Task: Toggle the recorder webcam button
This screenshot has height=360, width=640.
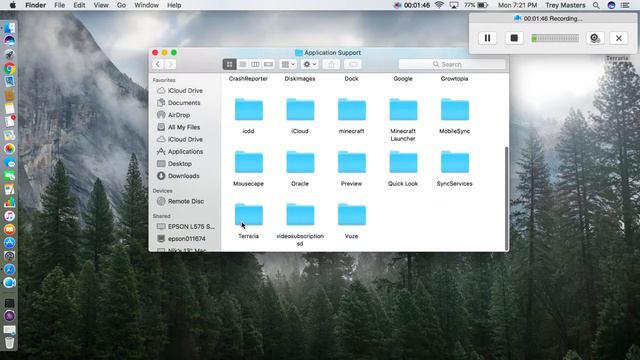Action: pos(595,38)
